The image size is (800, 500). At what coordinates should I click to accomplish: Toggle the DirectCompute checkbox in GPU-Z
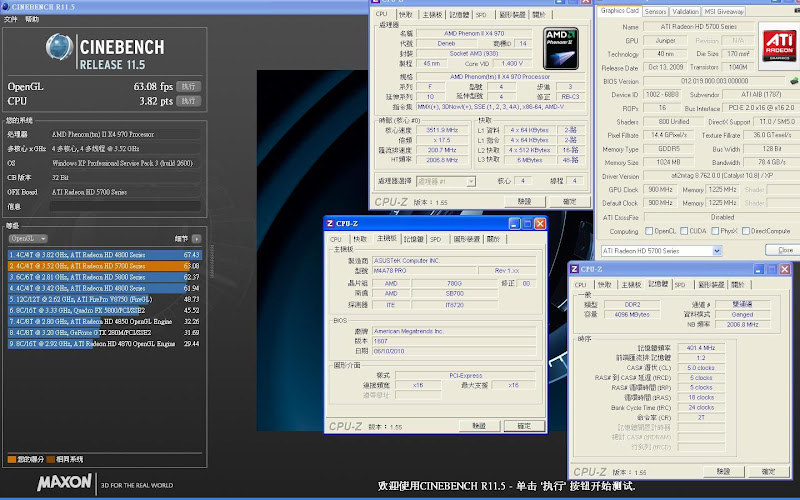pyautogui.click(x=746, y=231)
